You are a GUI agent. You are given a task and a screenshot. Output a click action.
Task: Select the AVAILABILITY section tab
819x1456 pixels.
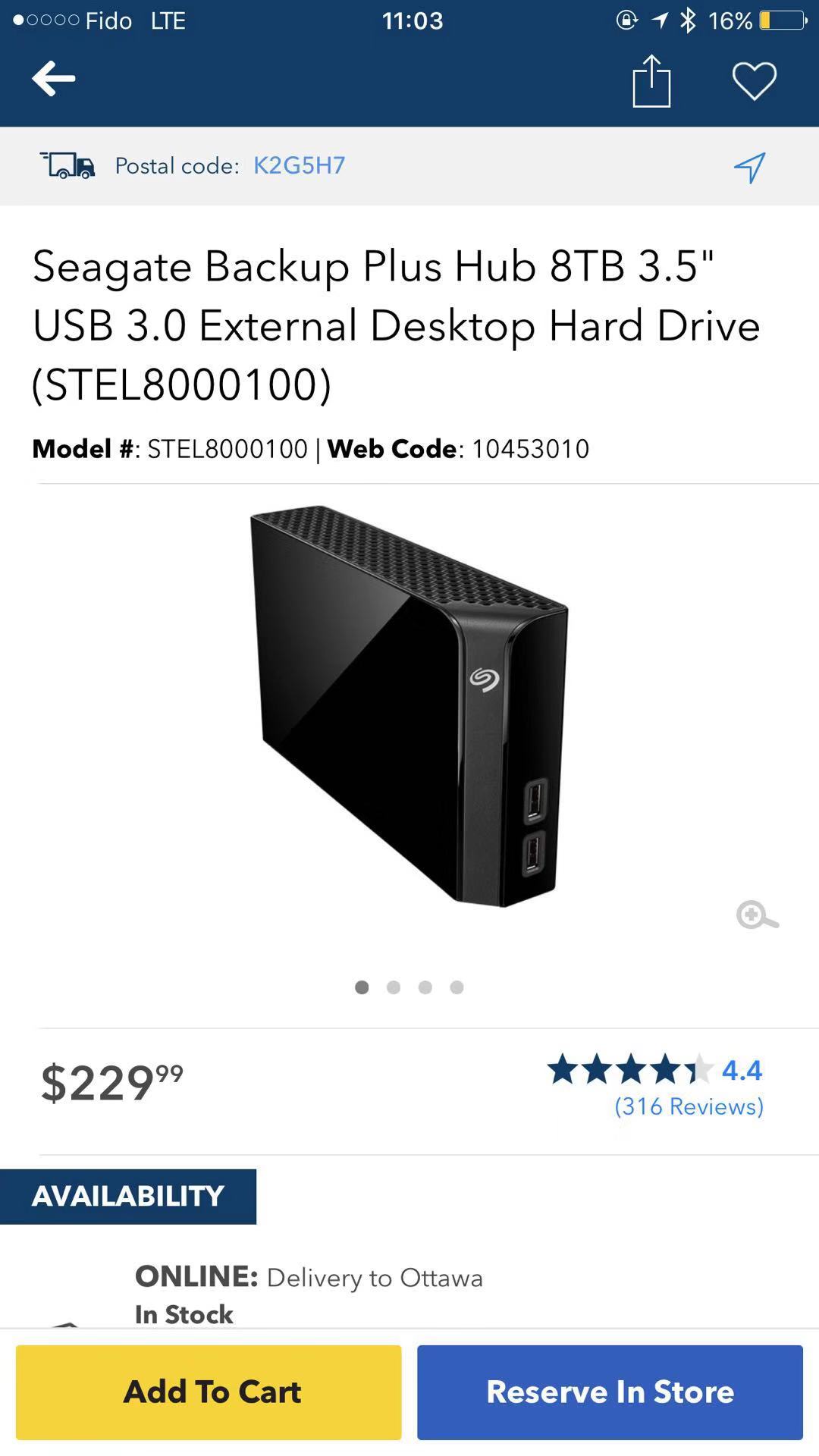click(x=128, y=1197)
